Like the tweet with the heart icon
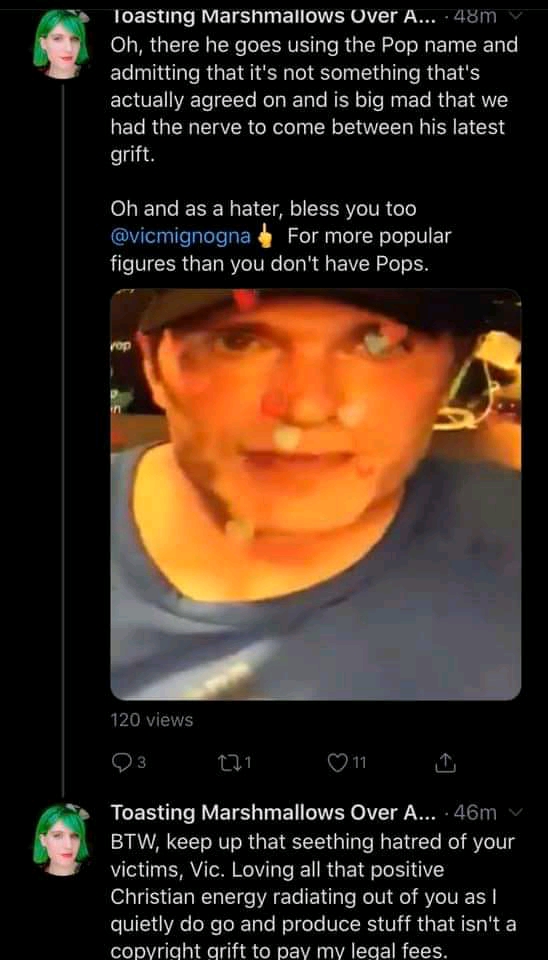This screenshot has height=960, width=548. (x=337, y=763)
